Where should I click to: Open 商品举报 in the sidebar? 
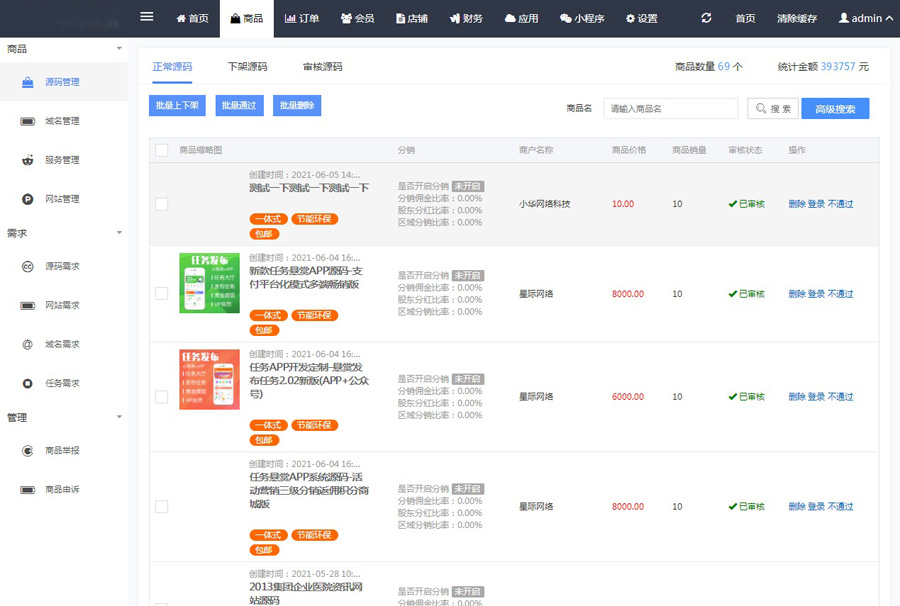[x=61, y=451]
